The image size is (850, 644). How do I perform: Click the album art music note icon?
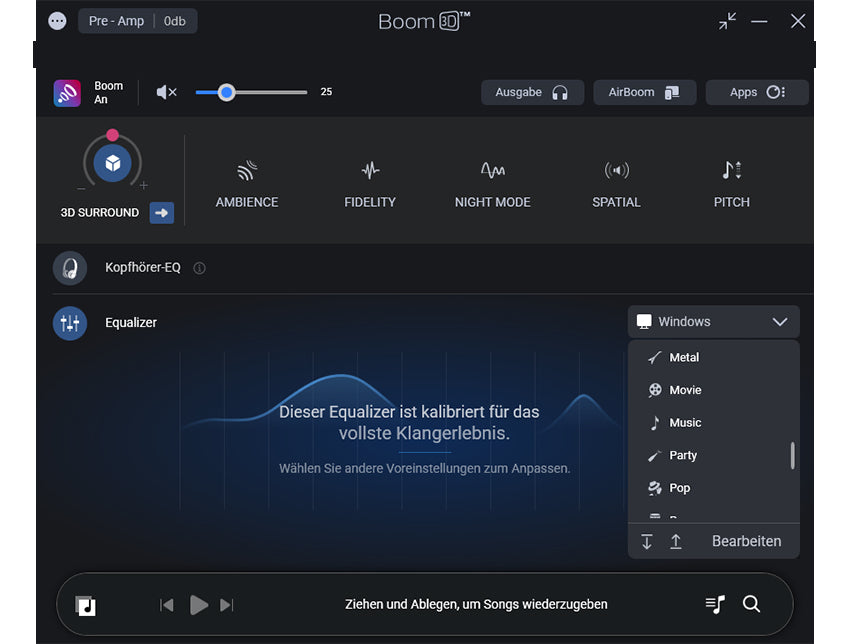[86, 605]
